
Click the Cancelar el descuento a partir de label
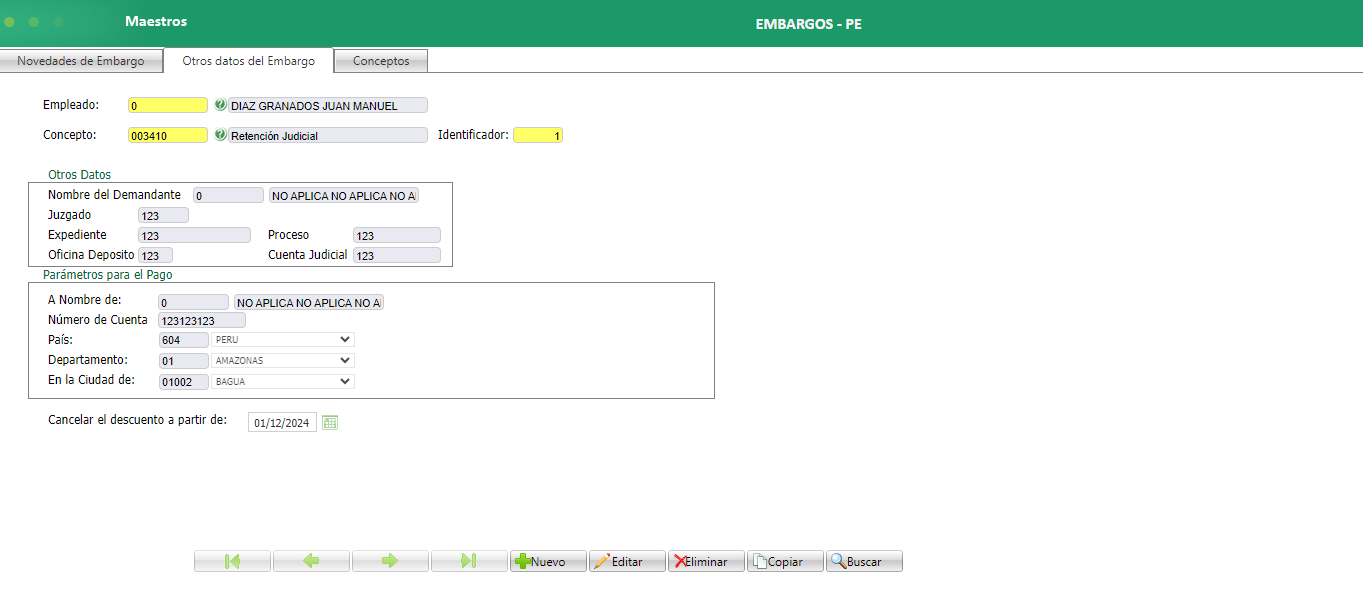(x=138, y=420)
